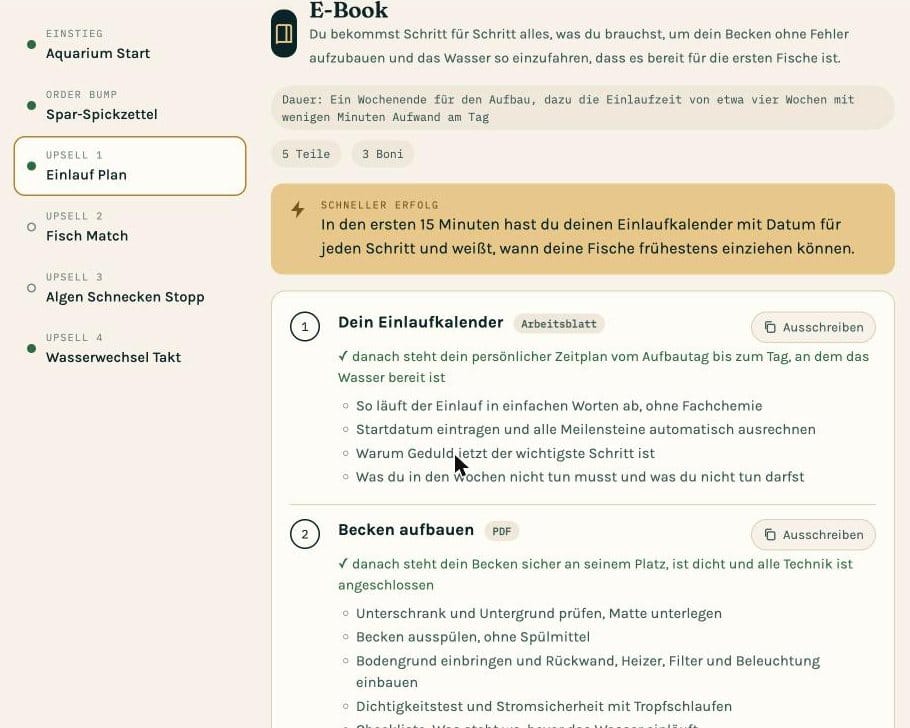This screenshot has width=910, height=728.
Task: Click the green dot beside Wasserwechsel Takt
Action: (x=31, y=348)
